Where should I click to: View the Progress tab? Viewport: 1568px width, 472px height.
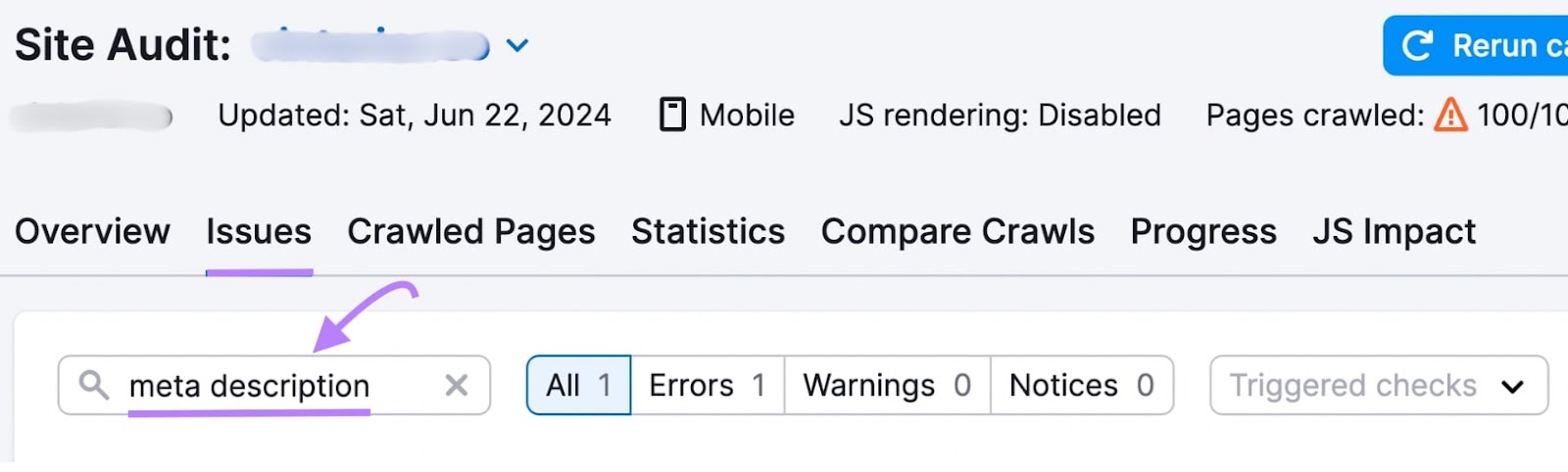click(x=1203, y=232)
